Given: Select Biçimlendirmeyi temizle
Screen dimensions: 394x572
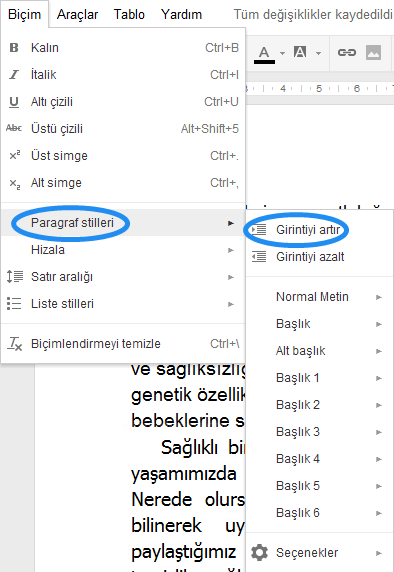Looking at the screenshot, I should 123,344.
